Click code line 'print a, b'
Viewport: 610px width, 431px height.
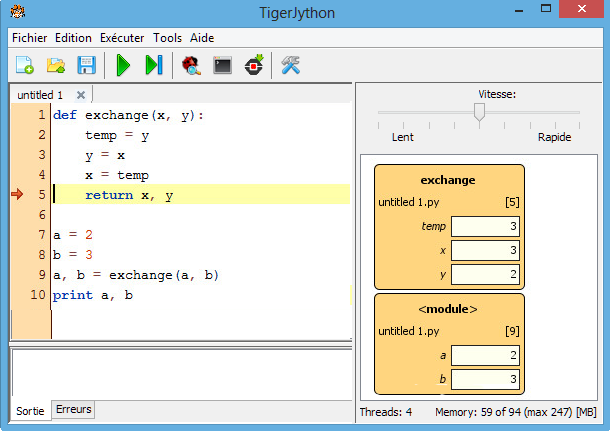pyautogui.click(x=93, y=295)
